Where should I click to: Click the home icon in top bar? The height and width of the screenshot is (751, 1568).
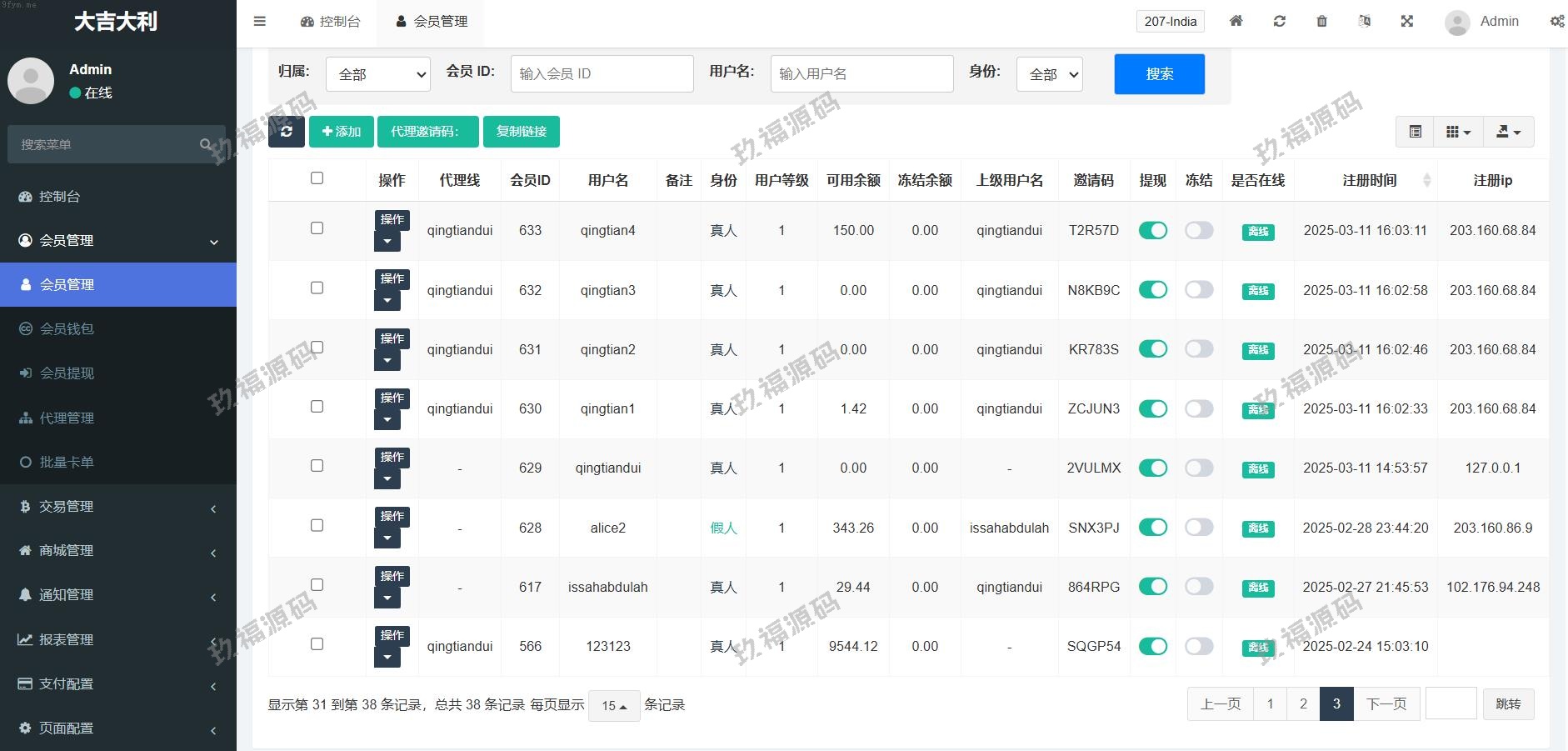click(1236, 22)
